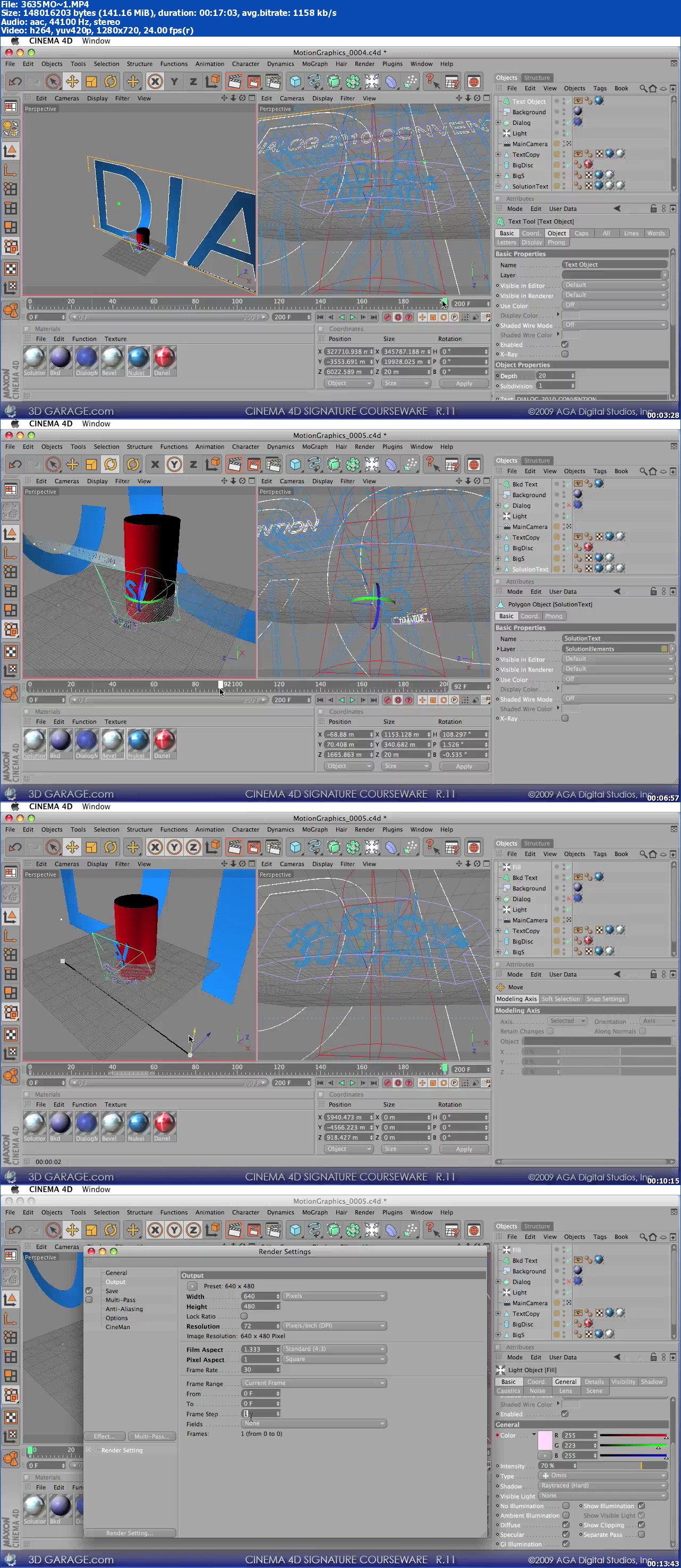
Task: In MotionGraphics_0004 window, click Apply in Coordinates
Action: click(464, 383)
